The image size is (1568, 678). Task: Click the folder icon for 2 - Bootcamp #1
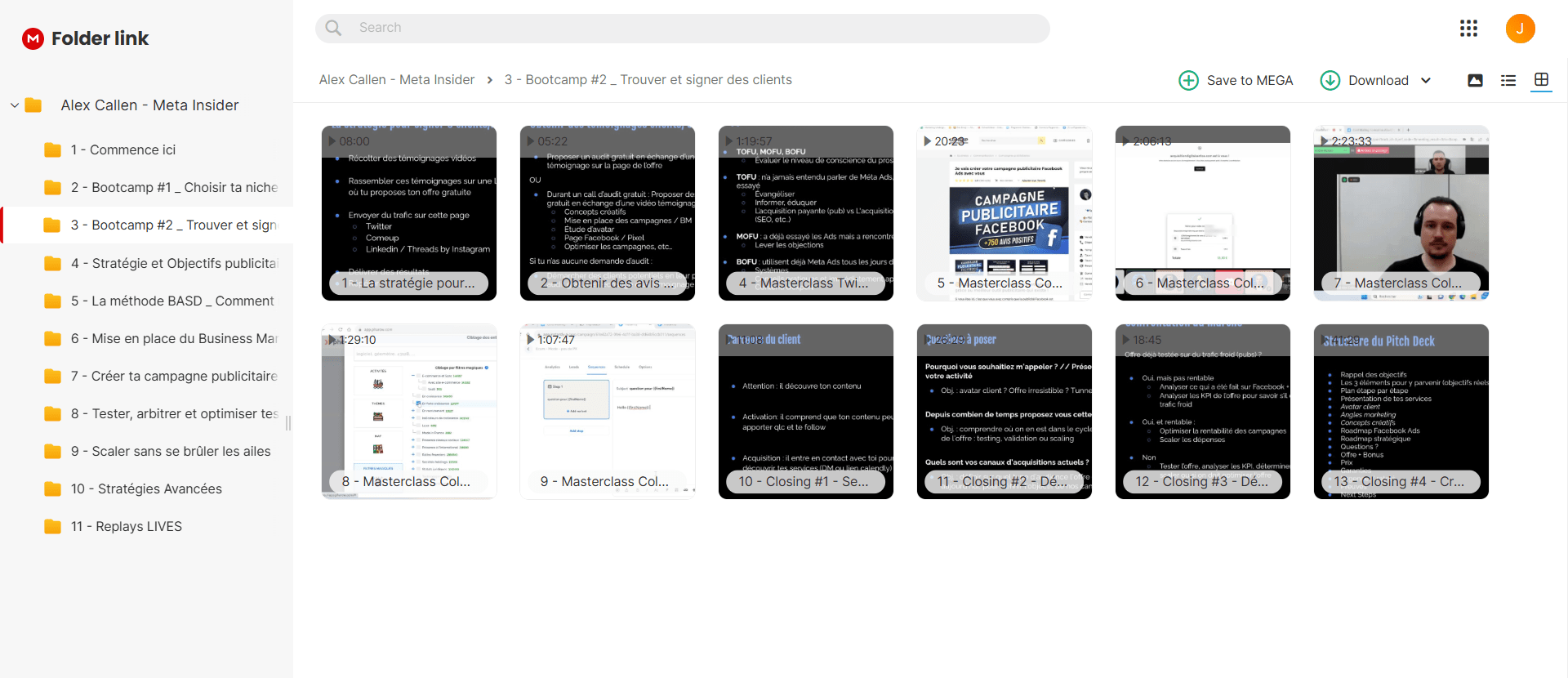(53, 188)
